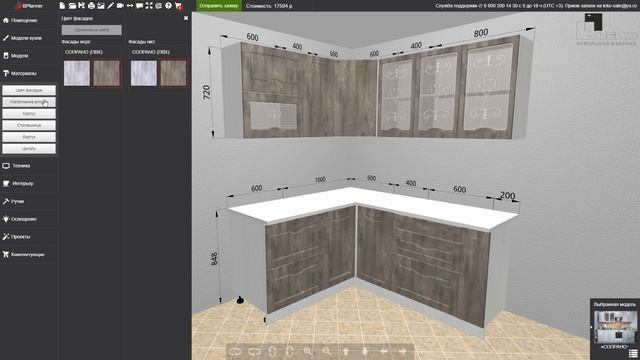The width and height of the screenshot is (640, 360).
Task: Open Проекты section in sidebar
Action: [29, 237]
